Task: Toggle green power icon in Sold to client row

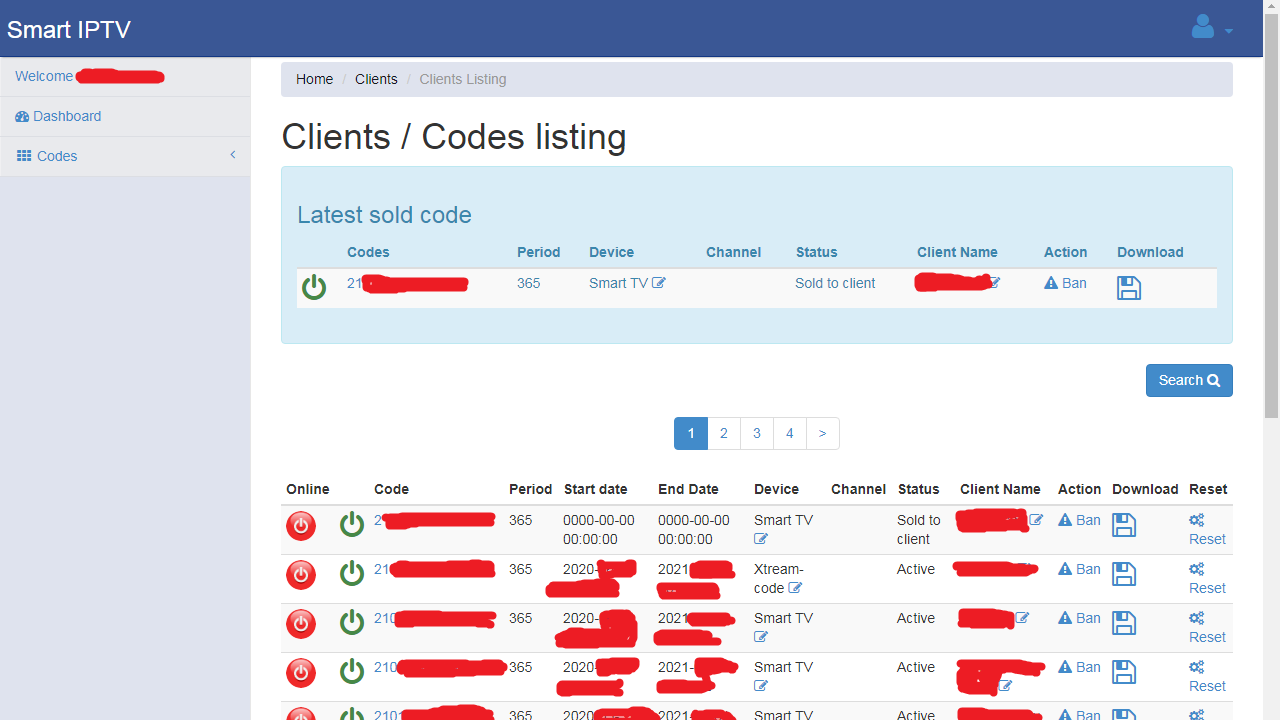Action: tap(352, 524)
